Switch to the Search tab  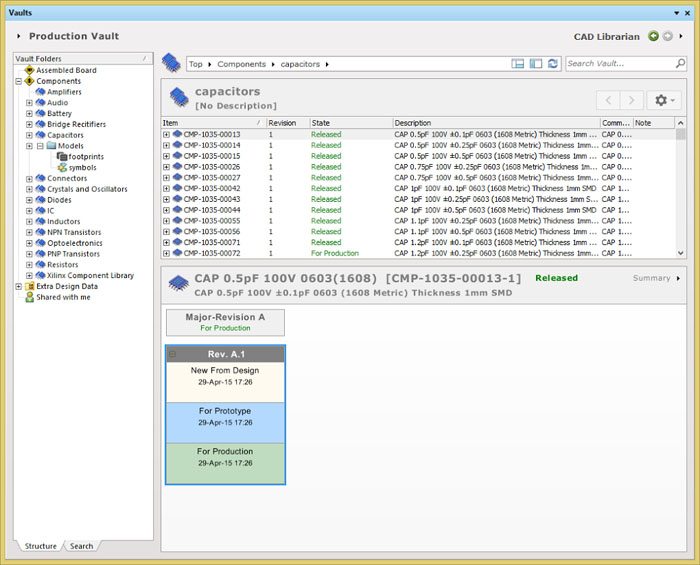click(x=81, y=546)
